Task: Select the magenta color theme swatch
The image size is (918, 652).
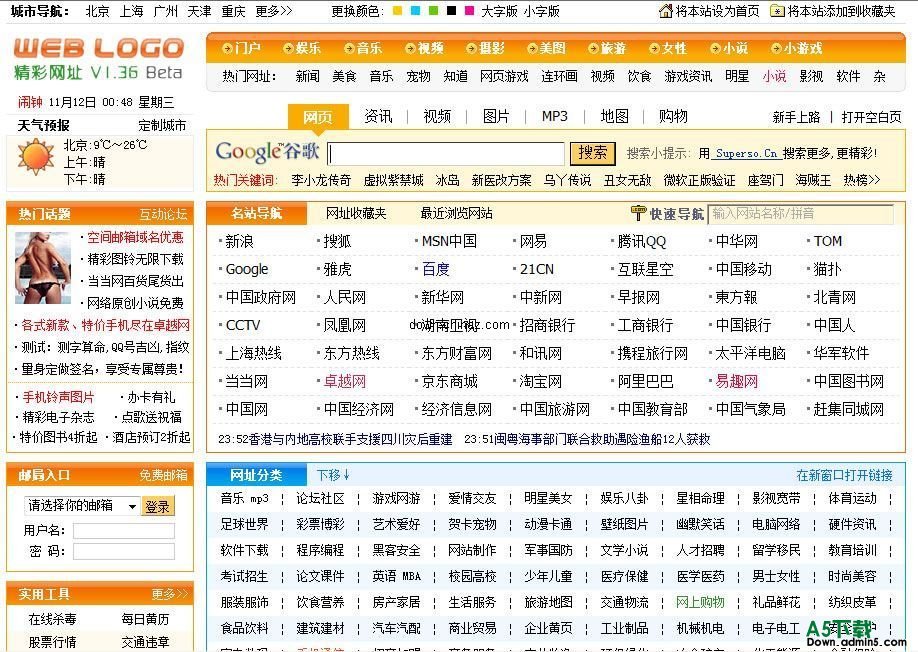Action: 469,11
